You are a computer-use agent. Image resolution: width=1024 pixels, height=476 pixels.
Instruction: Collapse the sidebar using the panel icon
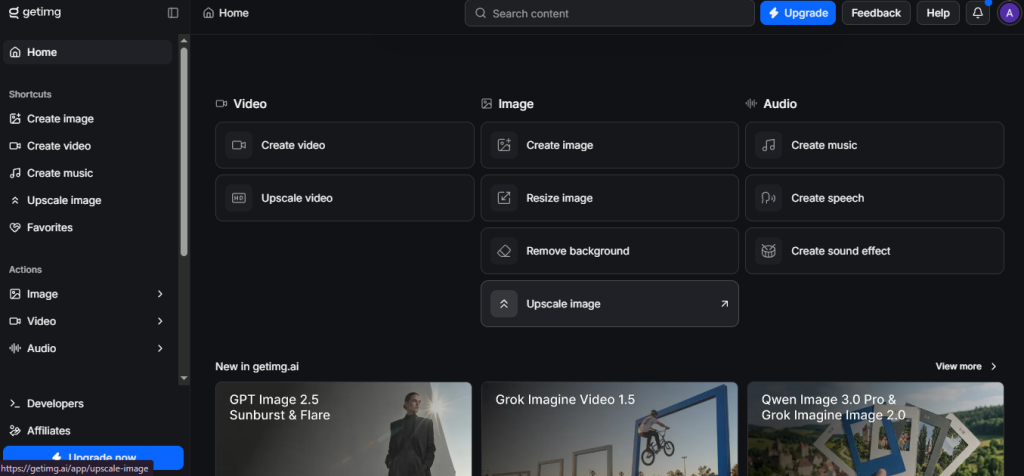[173, 13]
